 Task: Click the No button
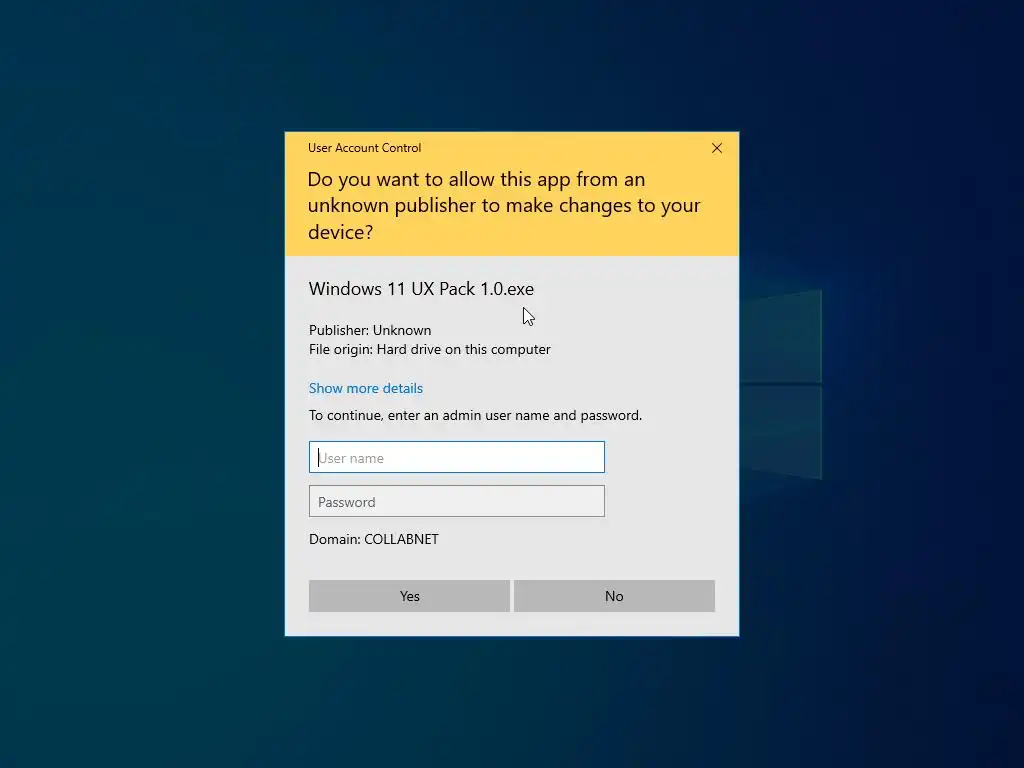click(614, 596)
